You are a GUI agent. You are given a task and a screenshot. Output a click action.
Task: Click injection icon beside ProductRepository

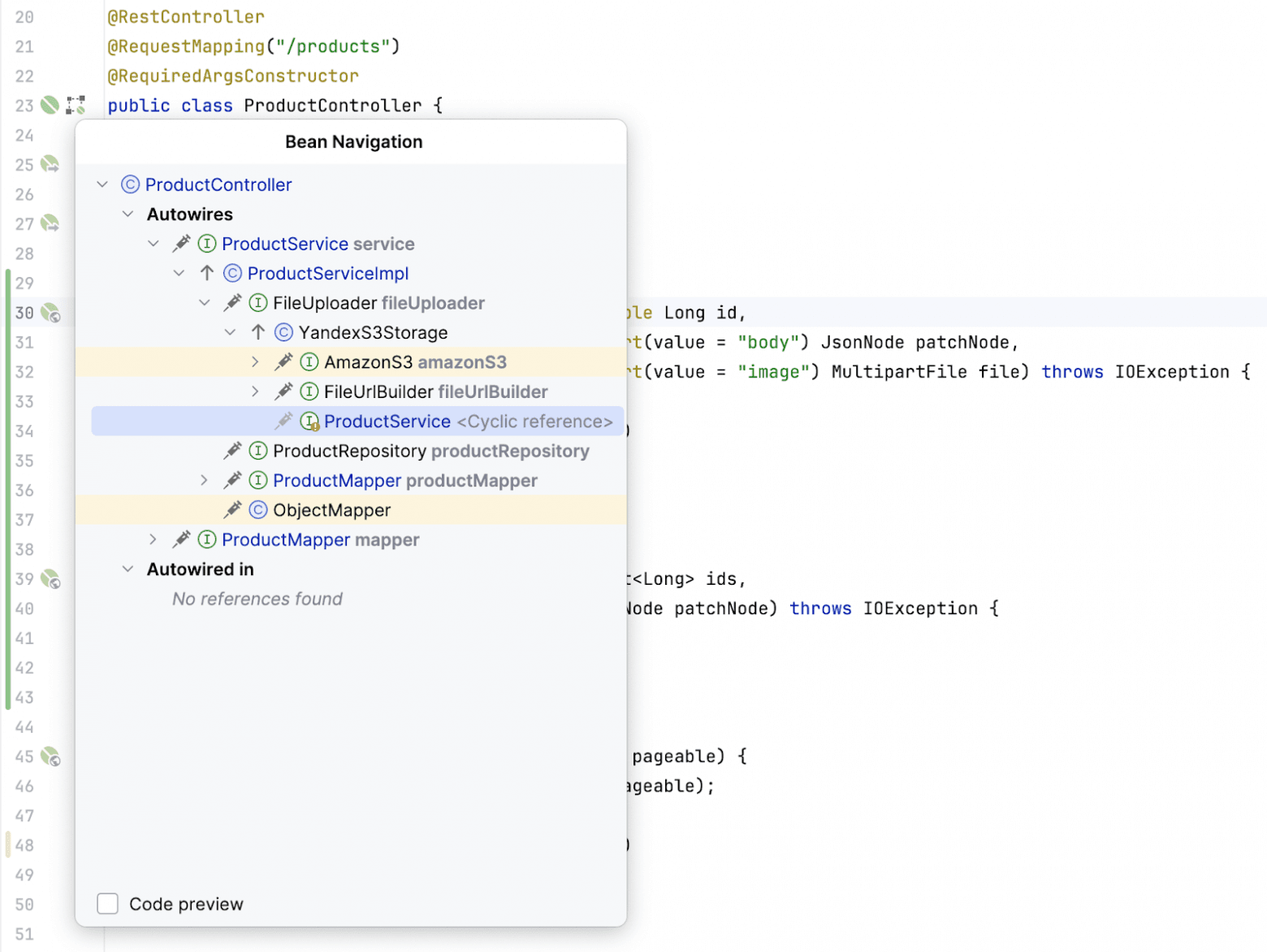pos(233,450)
